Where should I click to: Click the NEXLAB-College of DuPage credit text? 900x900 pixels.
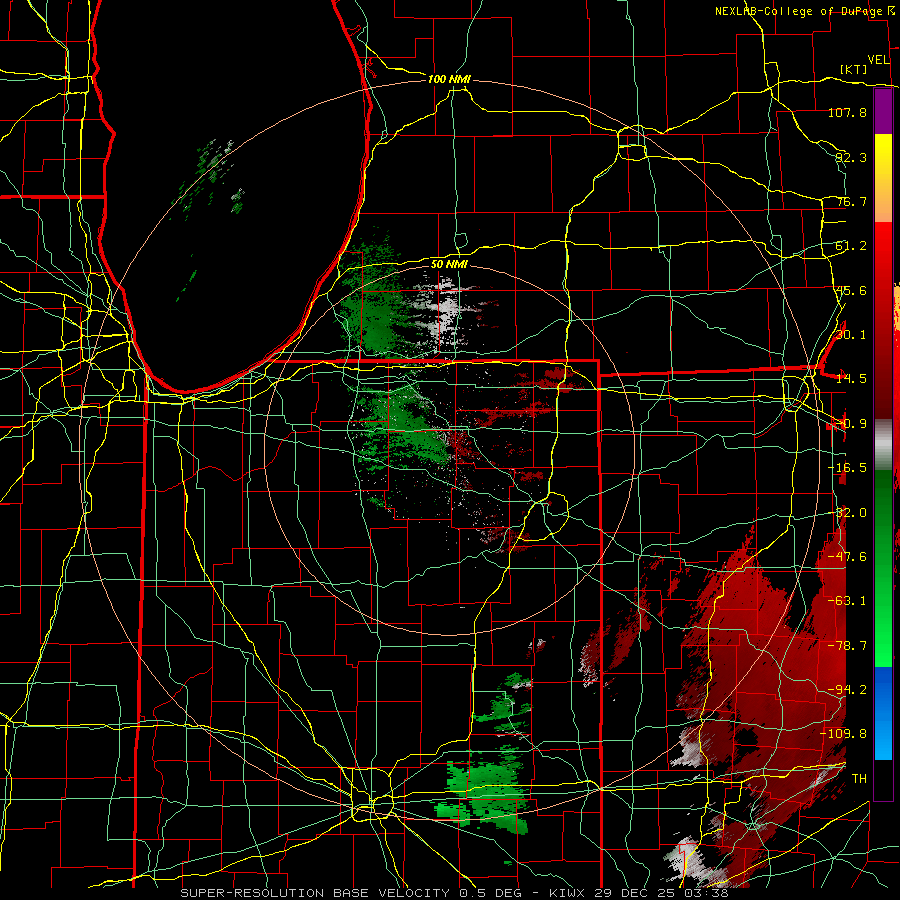tap(807, 11)
